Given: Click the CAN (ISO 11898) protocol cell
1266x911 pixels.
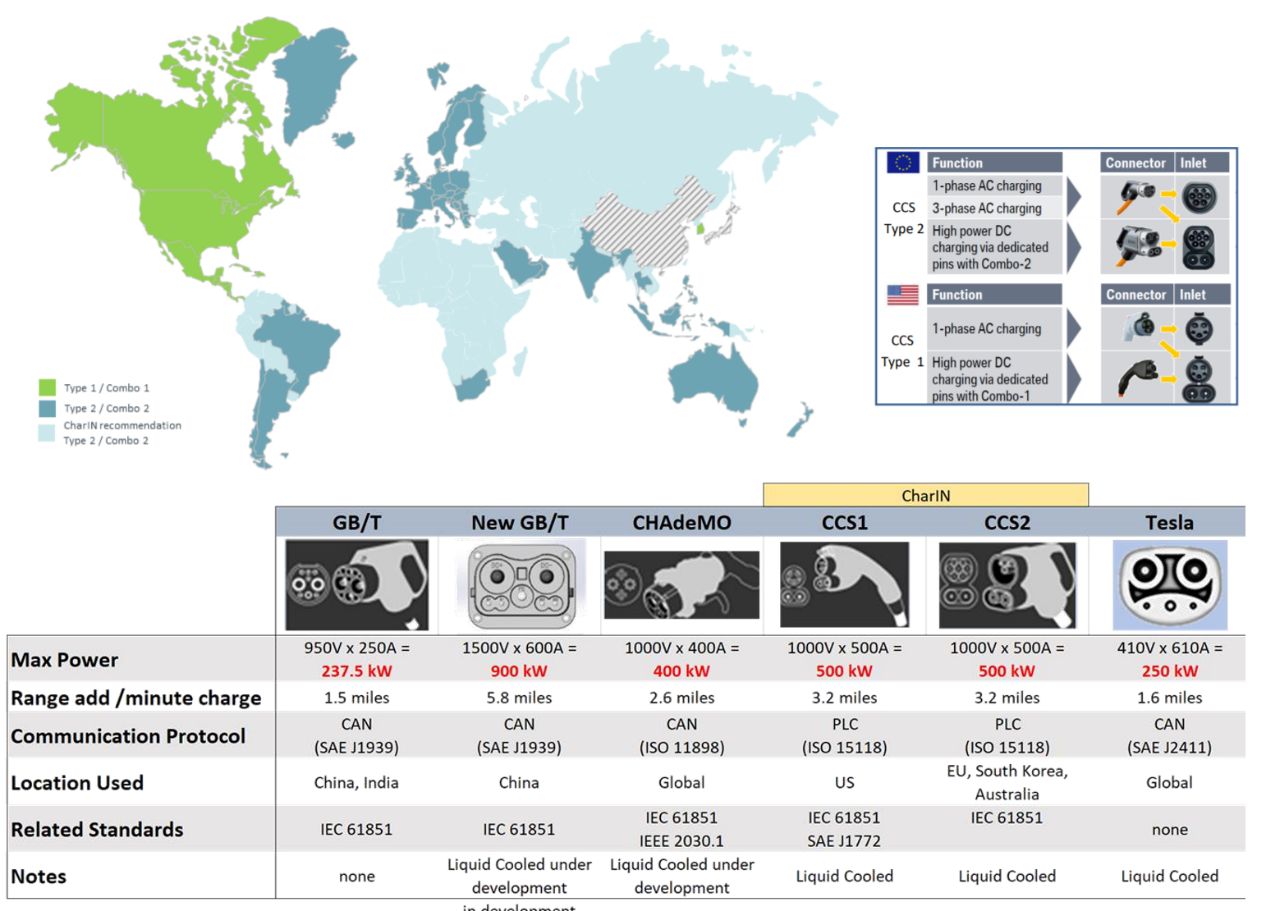Looking at the screenshot, I should point(682,736).
